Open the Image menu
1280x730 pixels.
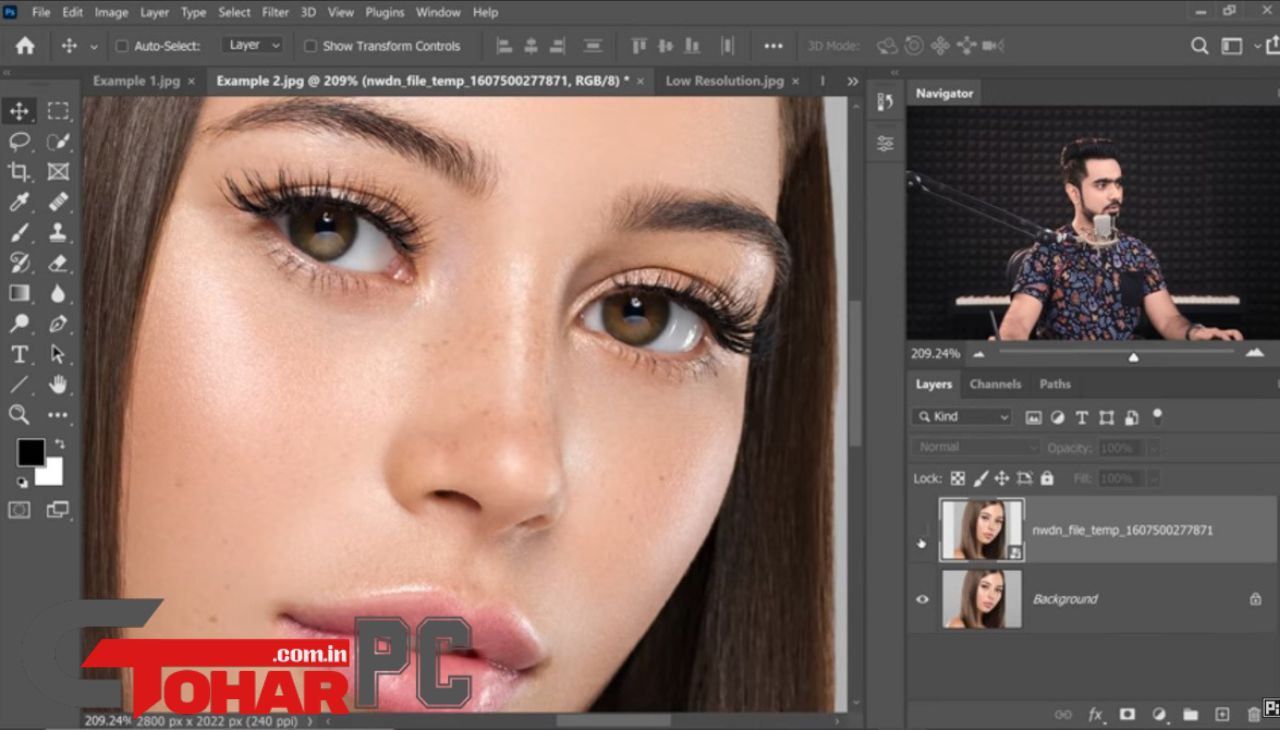click(x=111, y=12)
